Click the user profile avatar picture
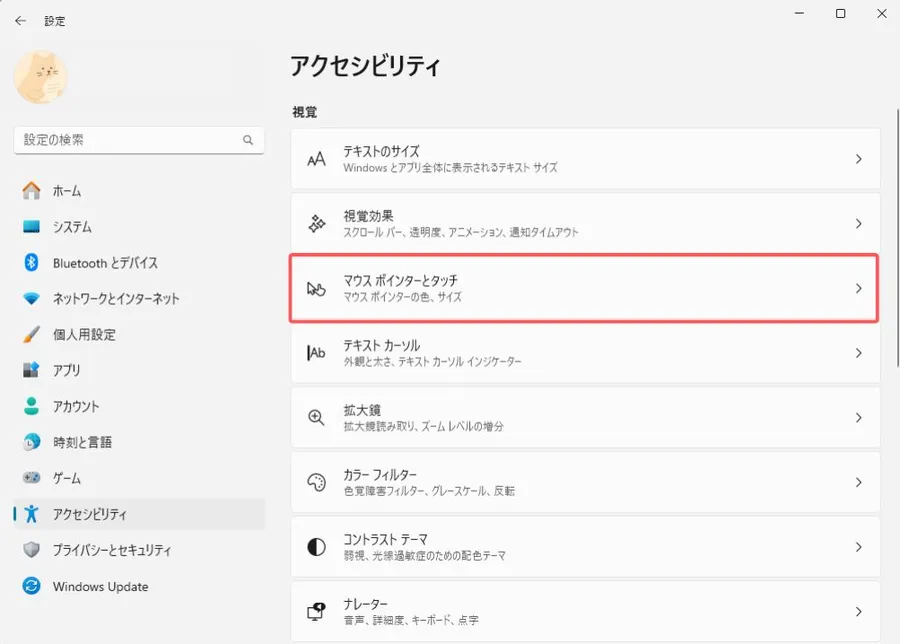This screenshot has height=644, width=900. [41, 77]
